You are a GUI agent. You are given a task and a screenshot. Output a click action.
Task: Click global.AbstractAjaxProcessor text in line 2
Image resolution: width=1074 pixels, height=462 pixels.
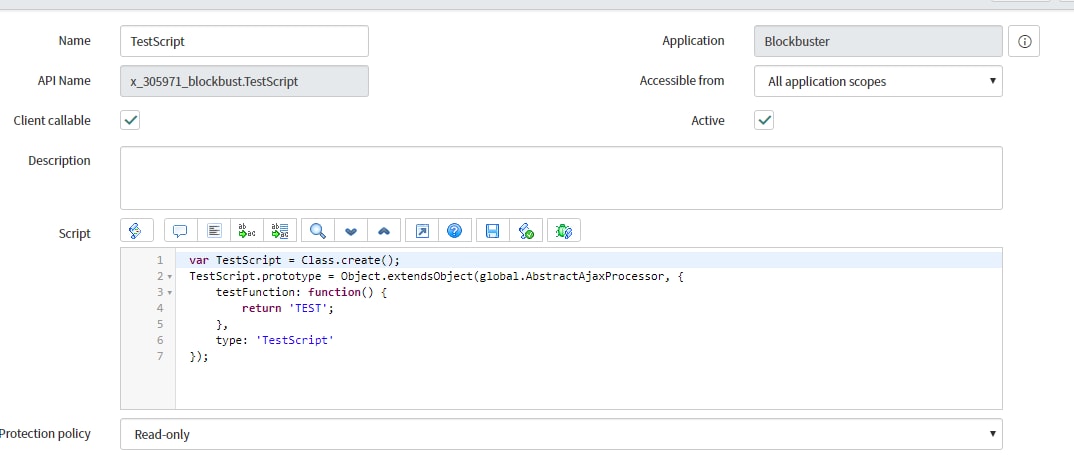571,277
